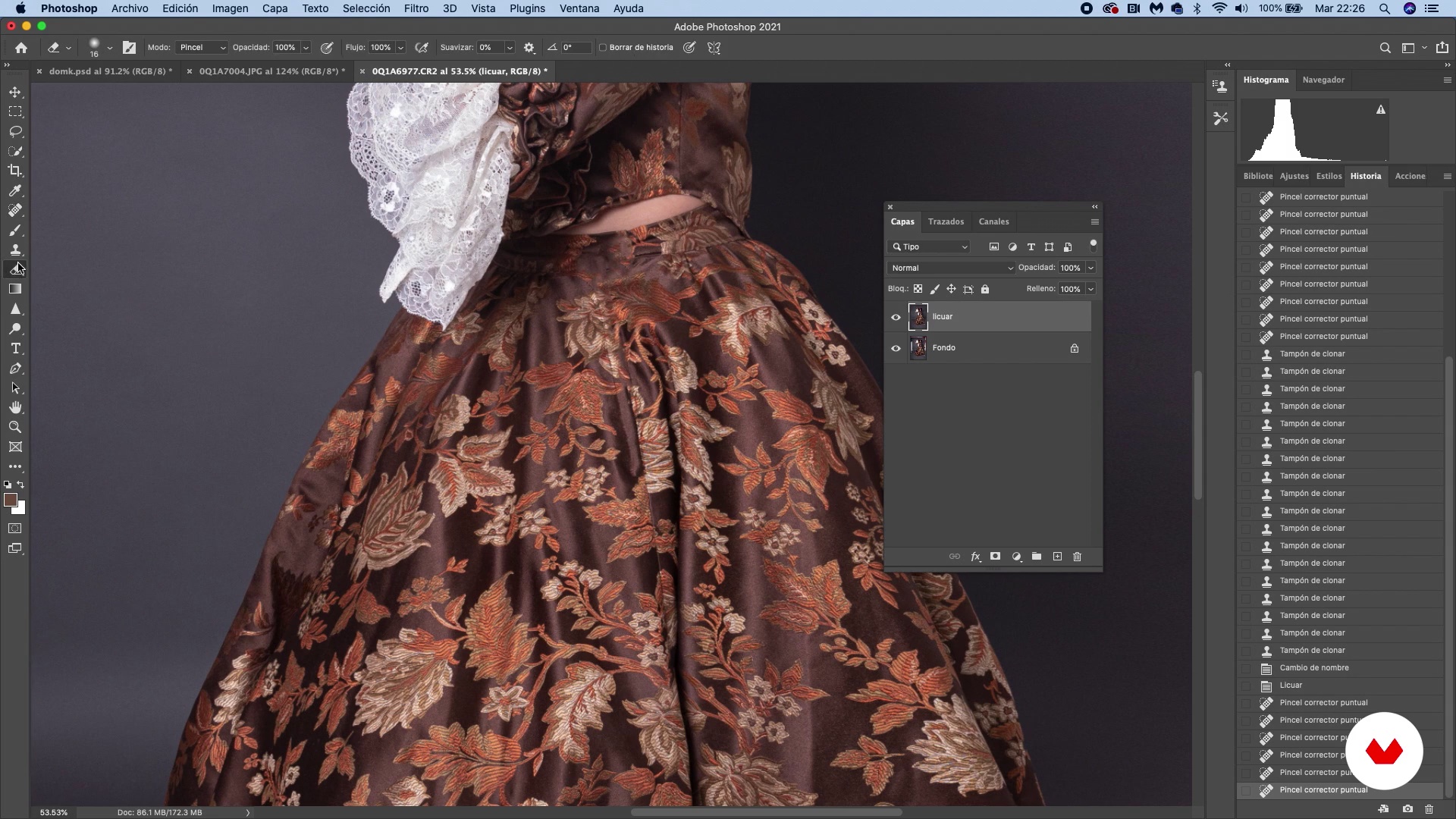Select the Zoom tool
Screen dimensions: 1456x819
(15, 427)
